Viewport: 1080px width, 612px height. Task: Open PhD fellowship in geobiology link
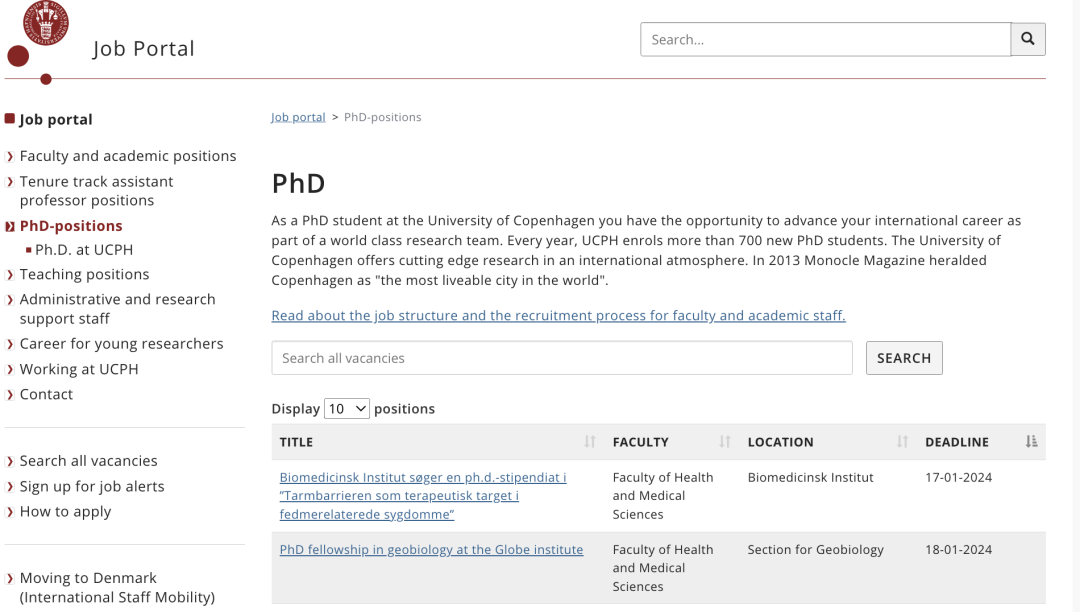tap(431, 549)
